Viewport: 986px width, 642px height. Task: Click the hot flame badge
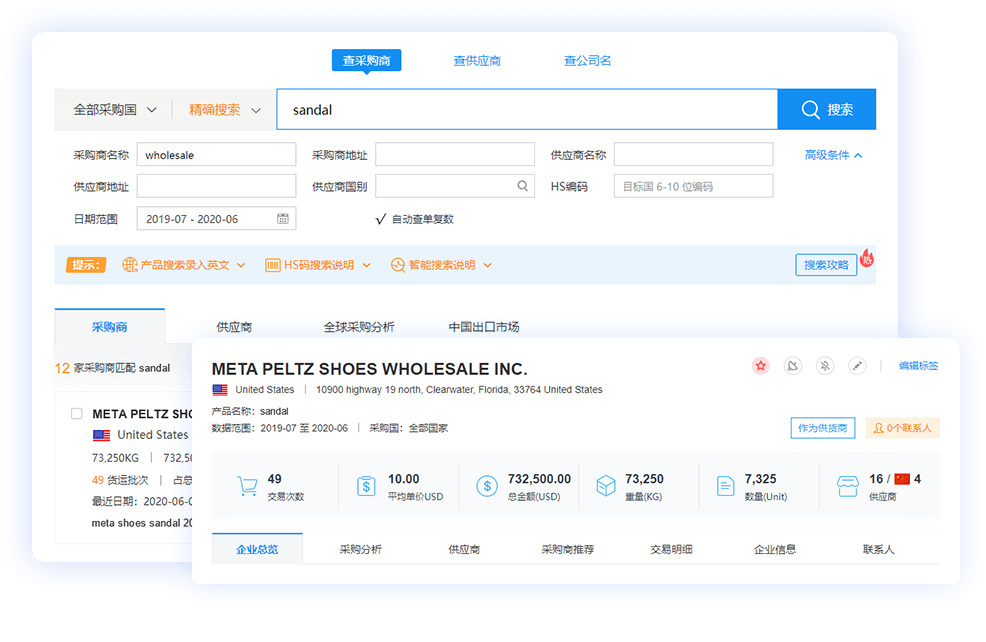(x=867, y=257)
